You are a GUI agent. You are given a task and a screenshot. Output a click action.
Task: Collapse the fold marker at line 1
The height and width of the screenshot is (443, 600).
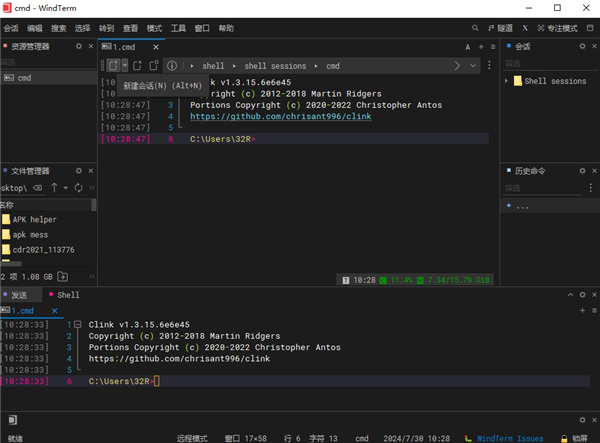coord(76,325)
